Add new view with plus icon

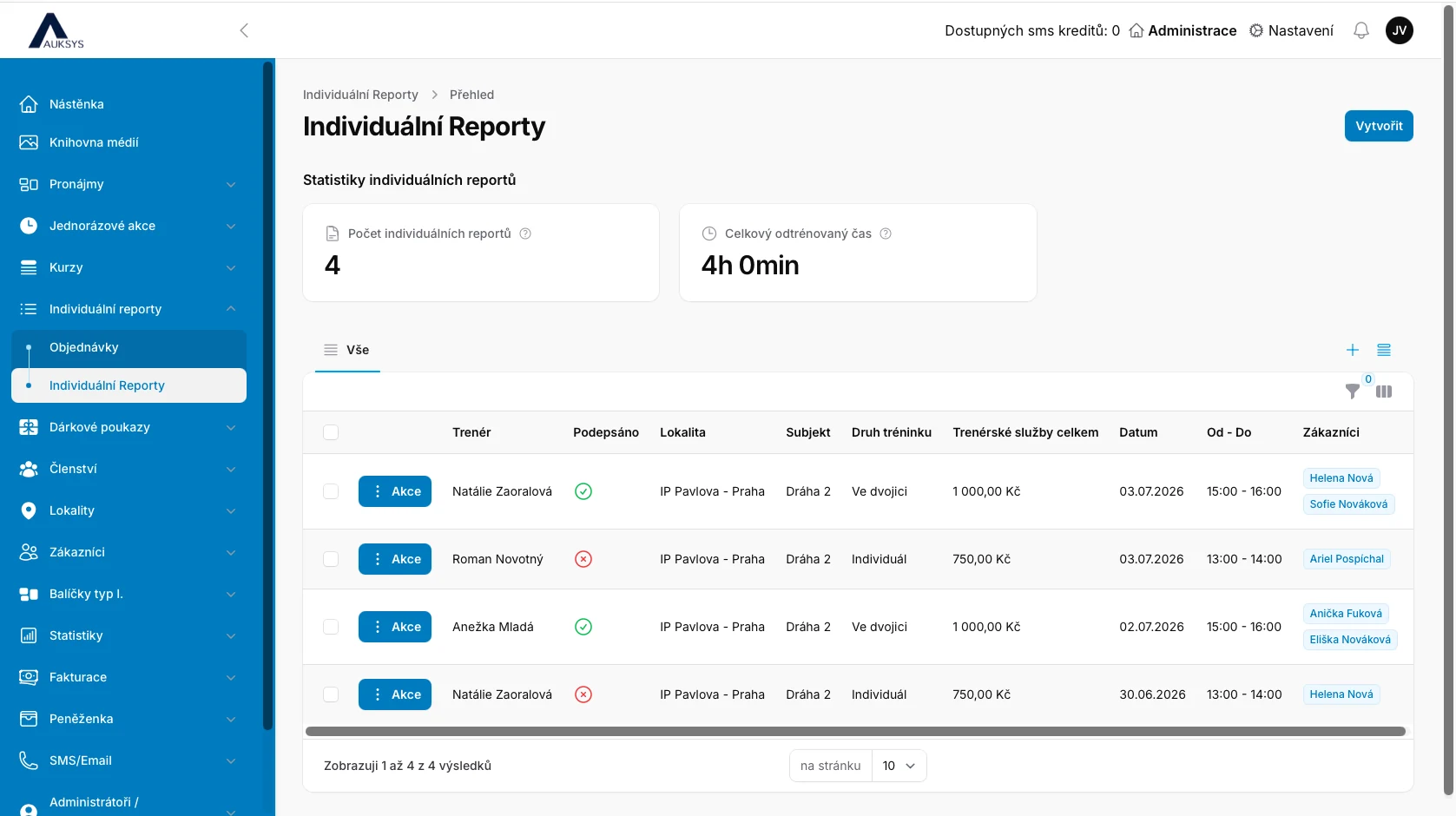1353,350
